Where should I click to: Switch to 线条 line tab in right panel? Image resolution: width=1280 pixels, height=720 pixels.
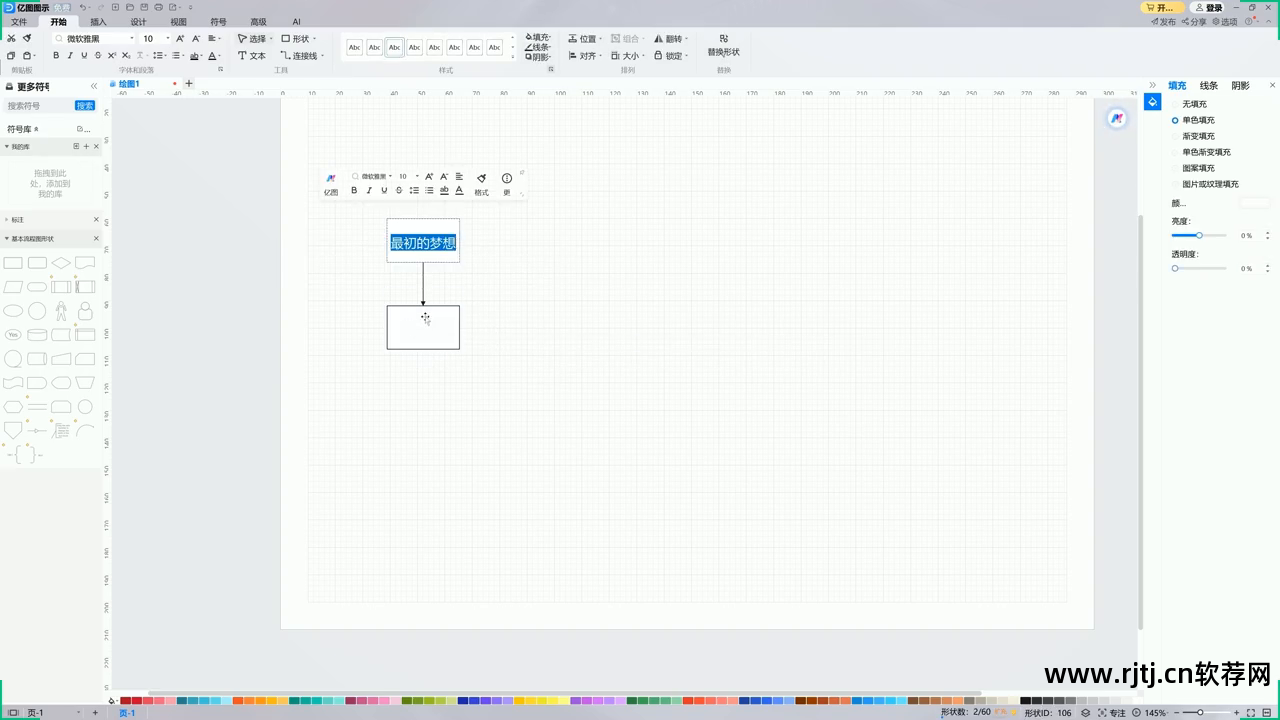(x=1209, y=86)
